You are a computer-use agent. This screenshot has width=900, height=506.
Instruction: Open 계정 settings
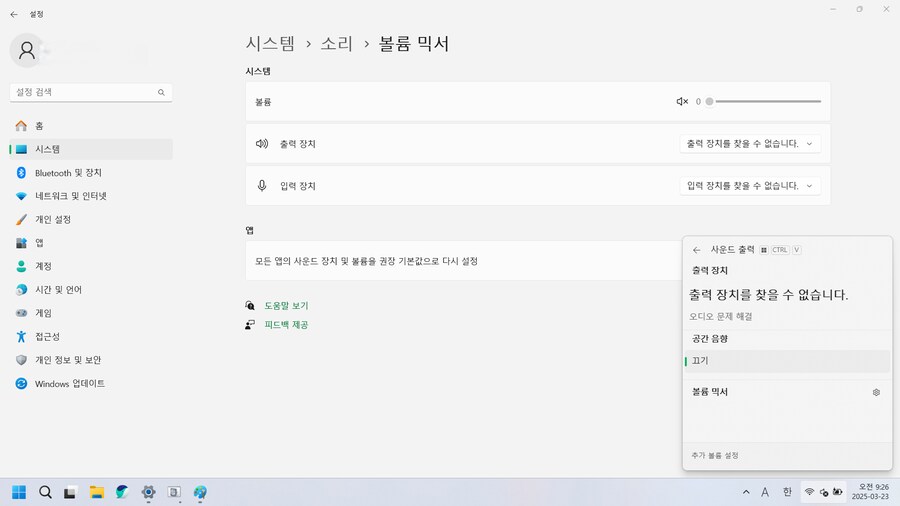point(91,266)
